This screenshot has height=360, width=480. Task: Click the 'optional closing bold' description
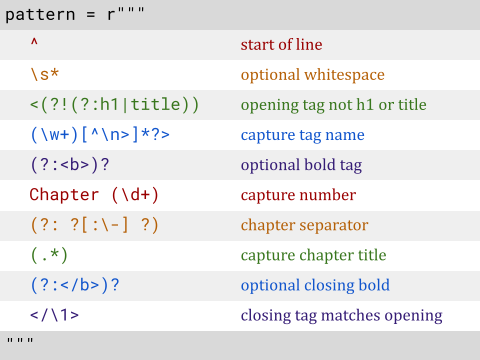[x=315, y=286]
